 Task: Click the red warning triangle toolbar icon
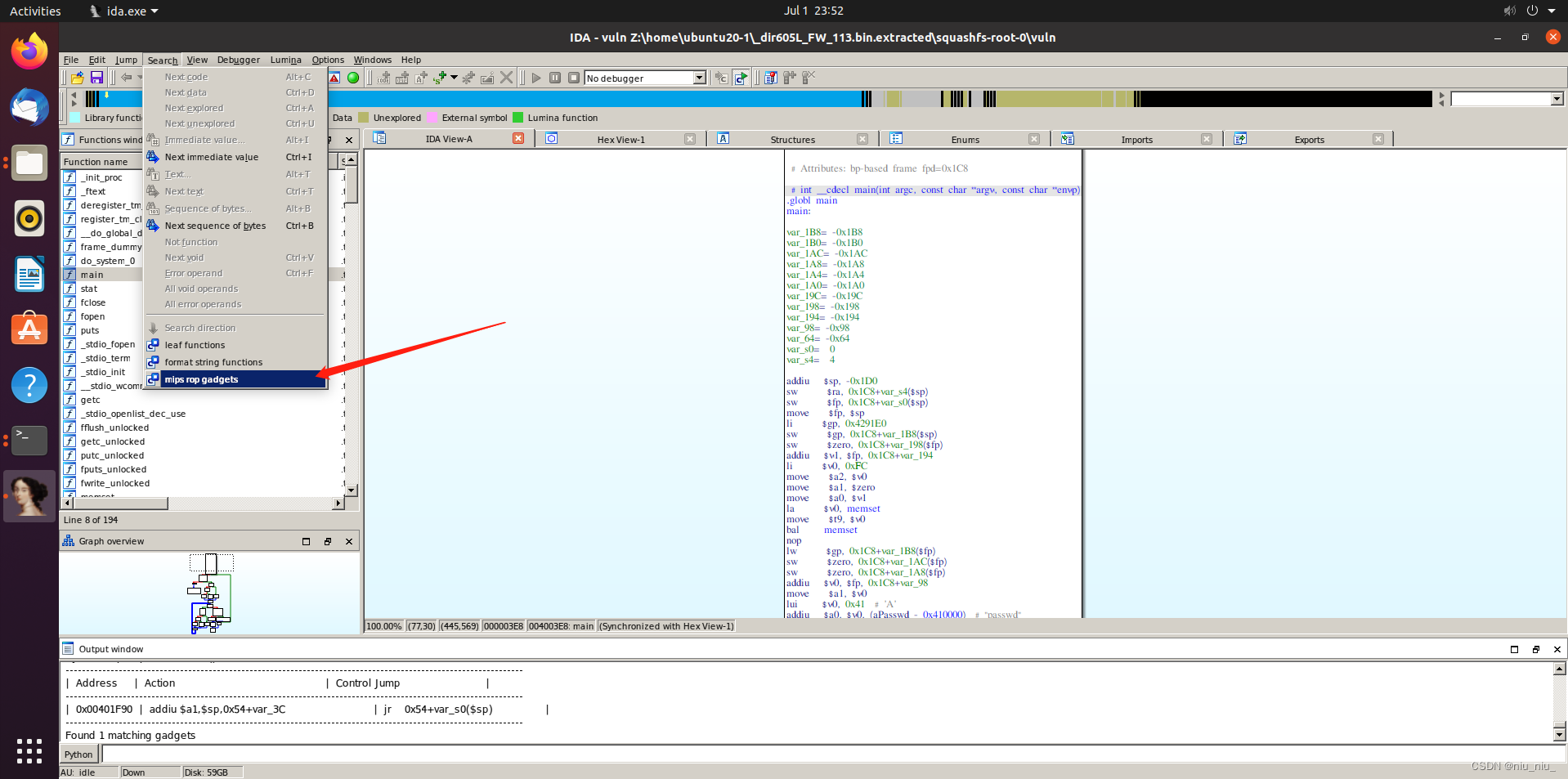tap(334, 78)
